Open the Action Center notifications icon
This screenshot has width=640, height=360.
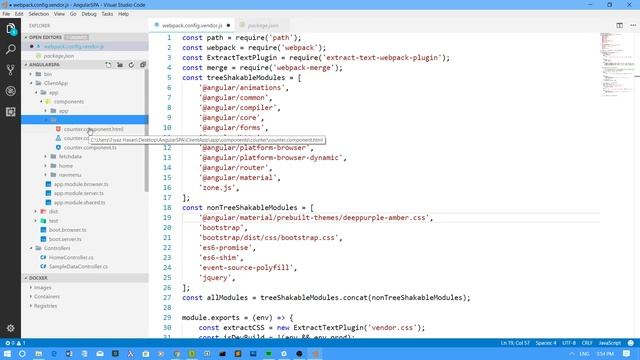coord(627,354)
